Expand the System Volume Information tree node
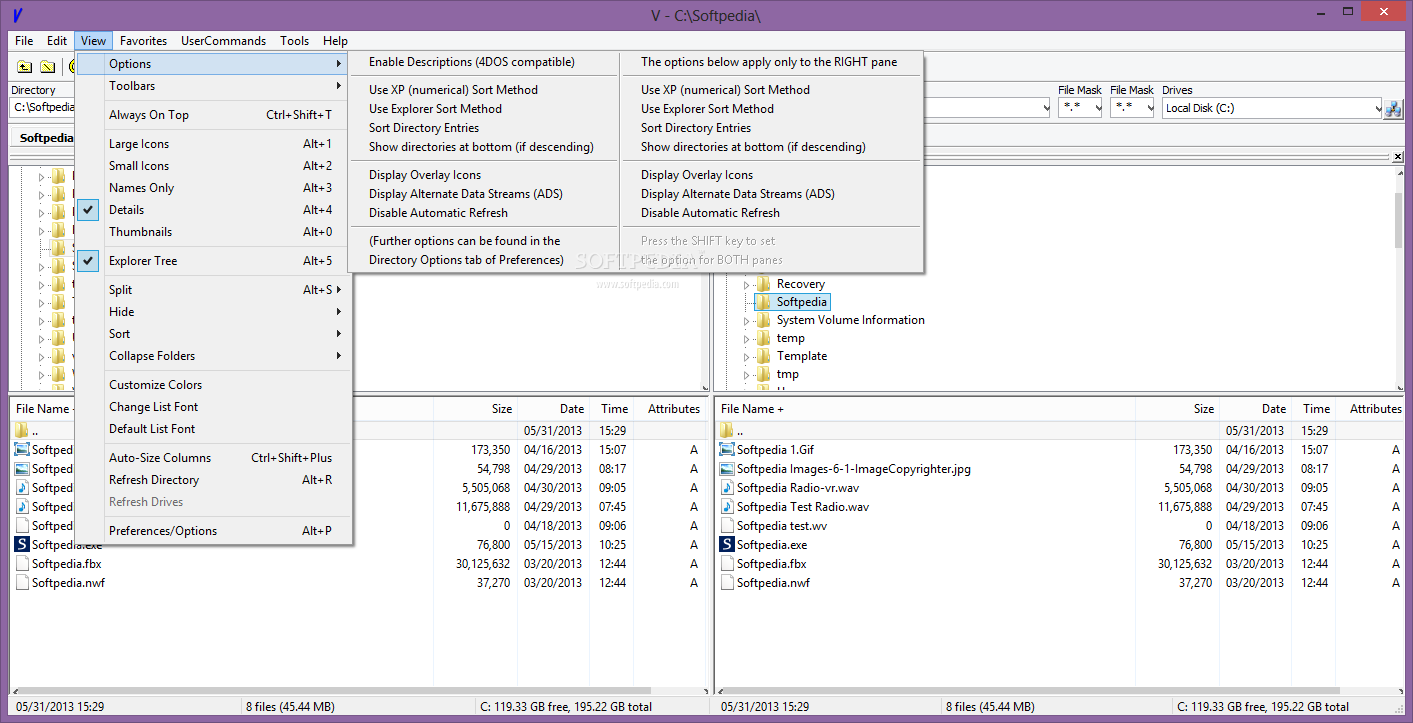Screen dimensions: 1413x723 click(x=746, y=321)
